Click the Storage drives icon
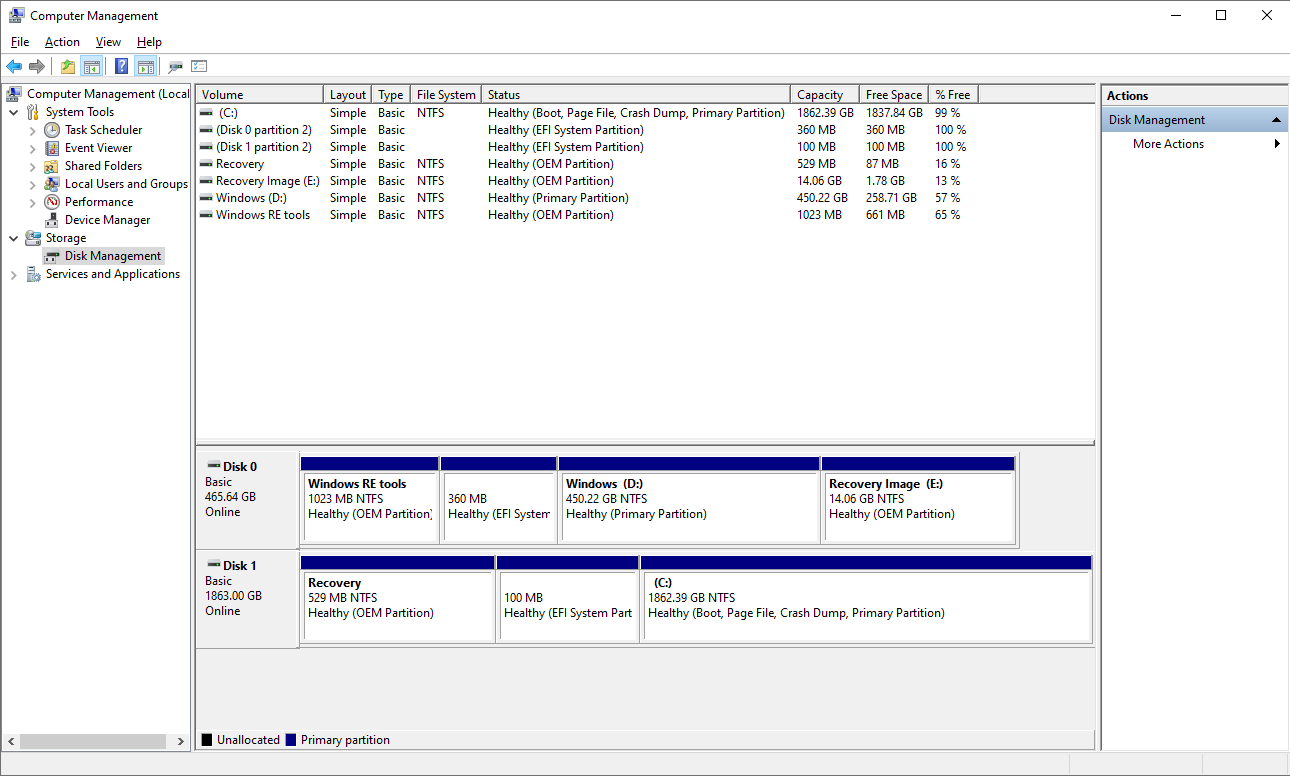Image resolution: width=1290 pixels, height=777 pixels. [x=33, y=238]
